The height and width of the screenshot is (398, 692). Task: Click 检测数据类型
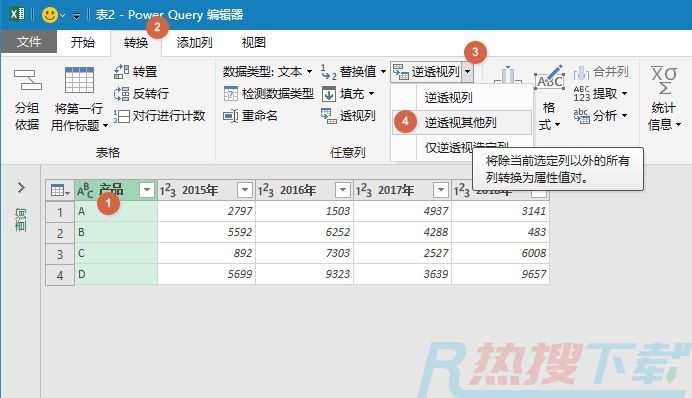tap(268, 94)
